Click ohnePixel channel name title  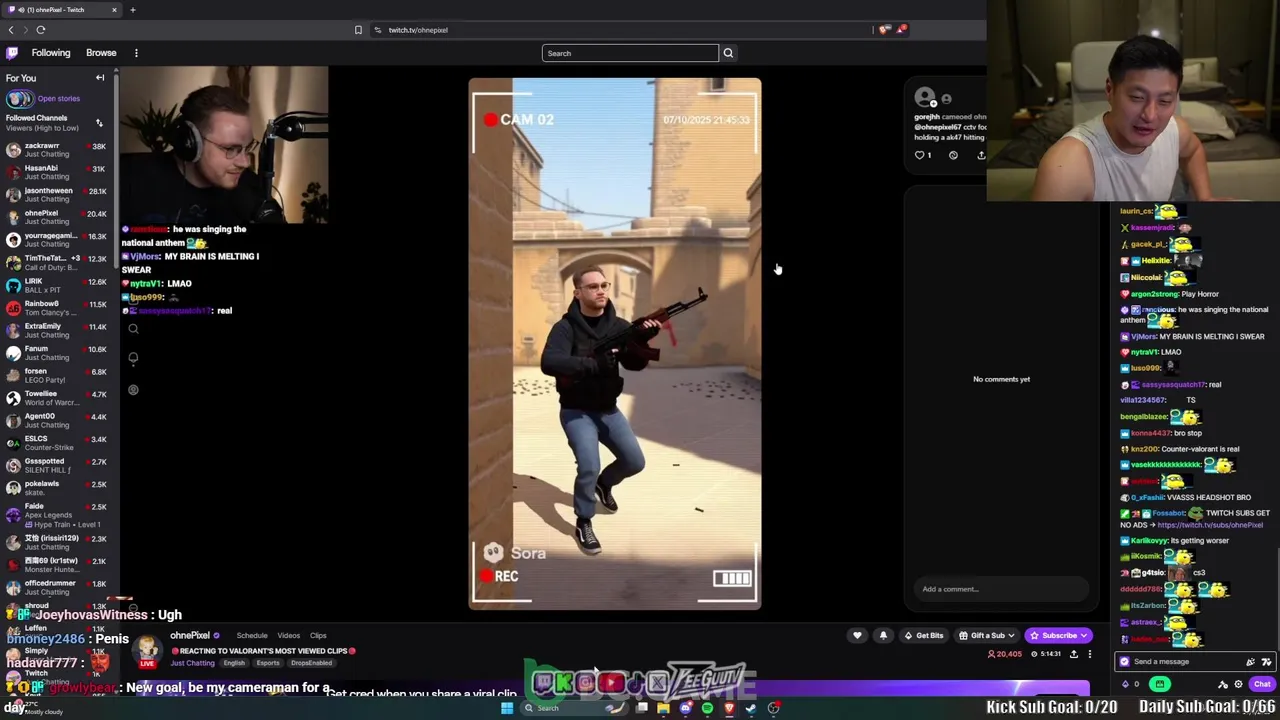click(190, 636)
